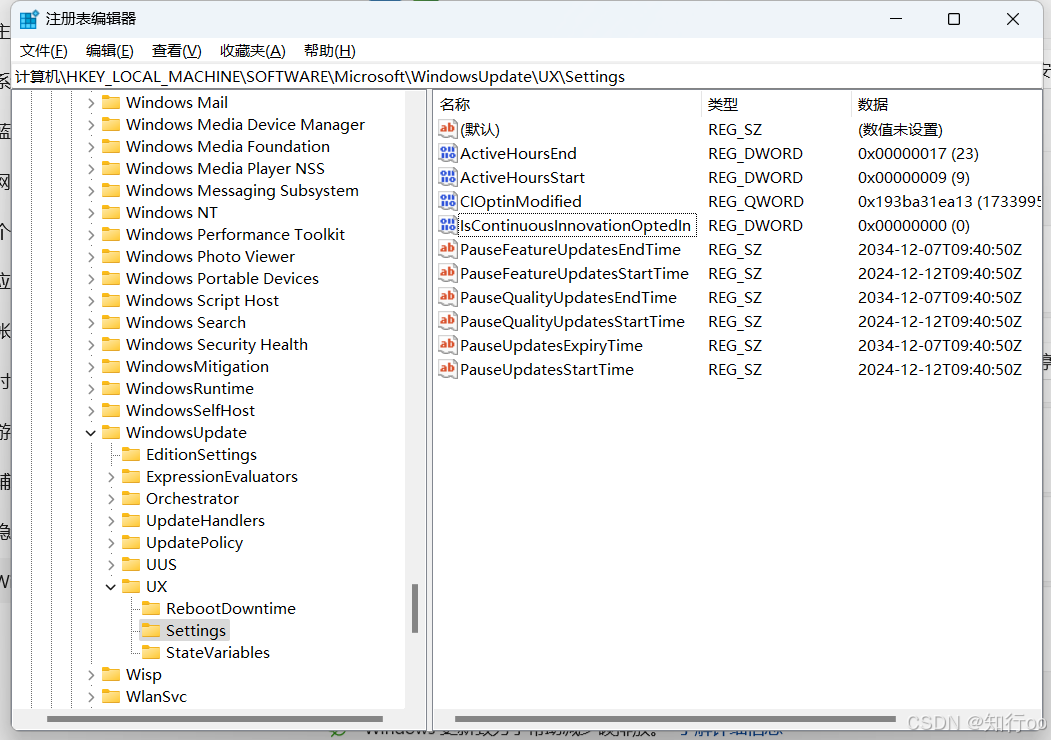The image size is (1051, 740).
Task: Select the PauseUpdatesExpiryTime value name
Action: click(x=551, y=346)
